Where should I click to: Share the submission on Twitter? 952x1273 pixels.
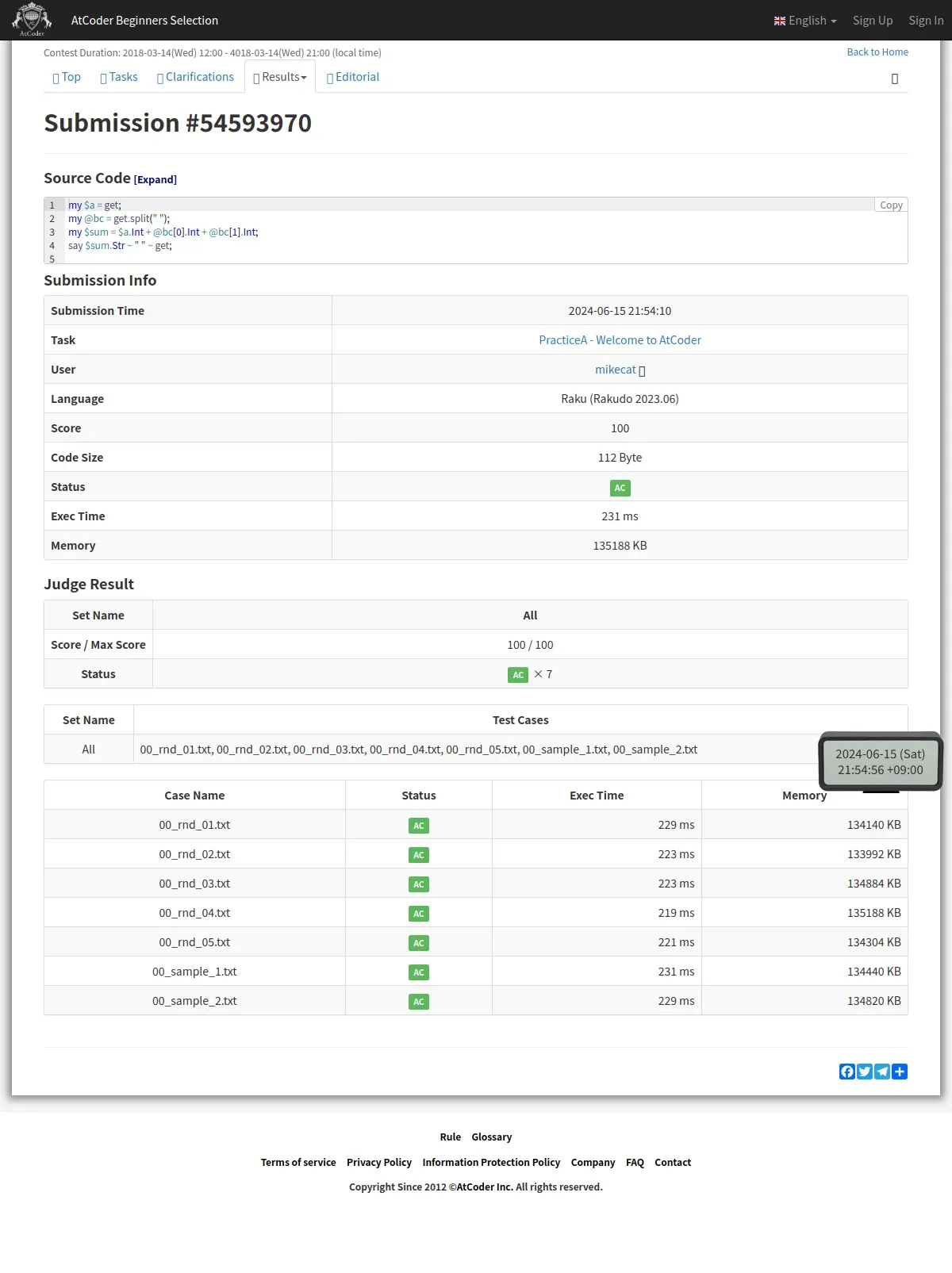[x=865, y=1072]
